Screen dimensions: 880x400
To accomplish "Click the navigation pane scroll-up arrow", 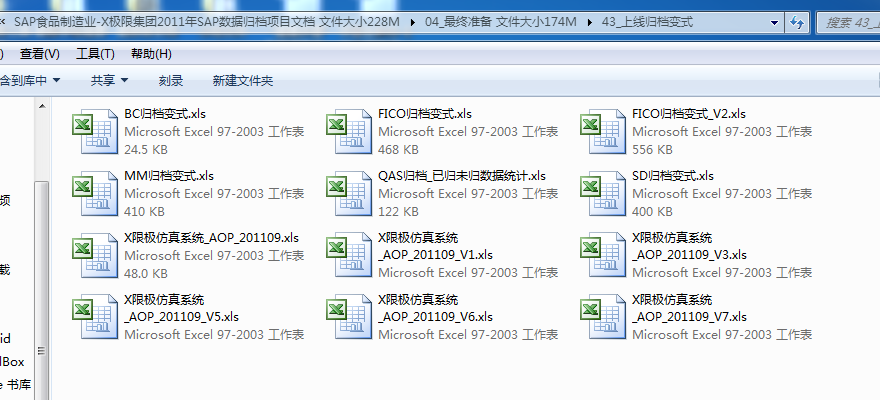I will (42, 106).
